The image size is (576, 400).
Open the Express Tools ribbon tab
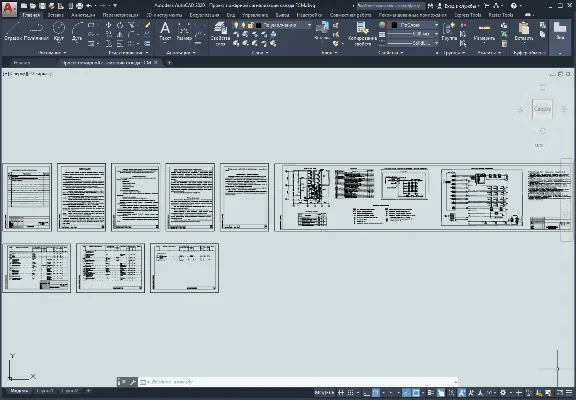tap(468, 15)
